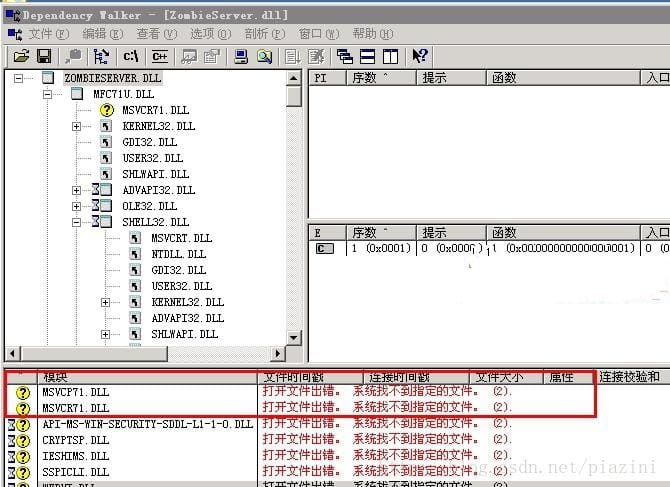This screenshot has width=670, height=487.
Task: Open the 查看(V) menu
Action: pos(156,34)
